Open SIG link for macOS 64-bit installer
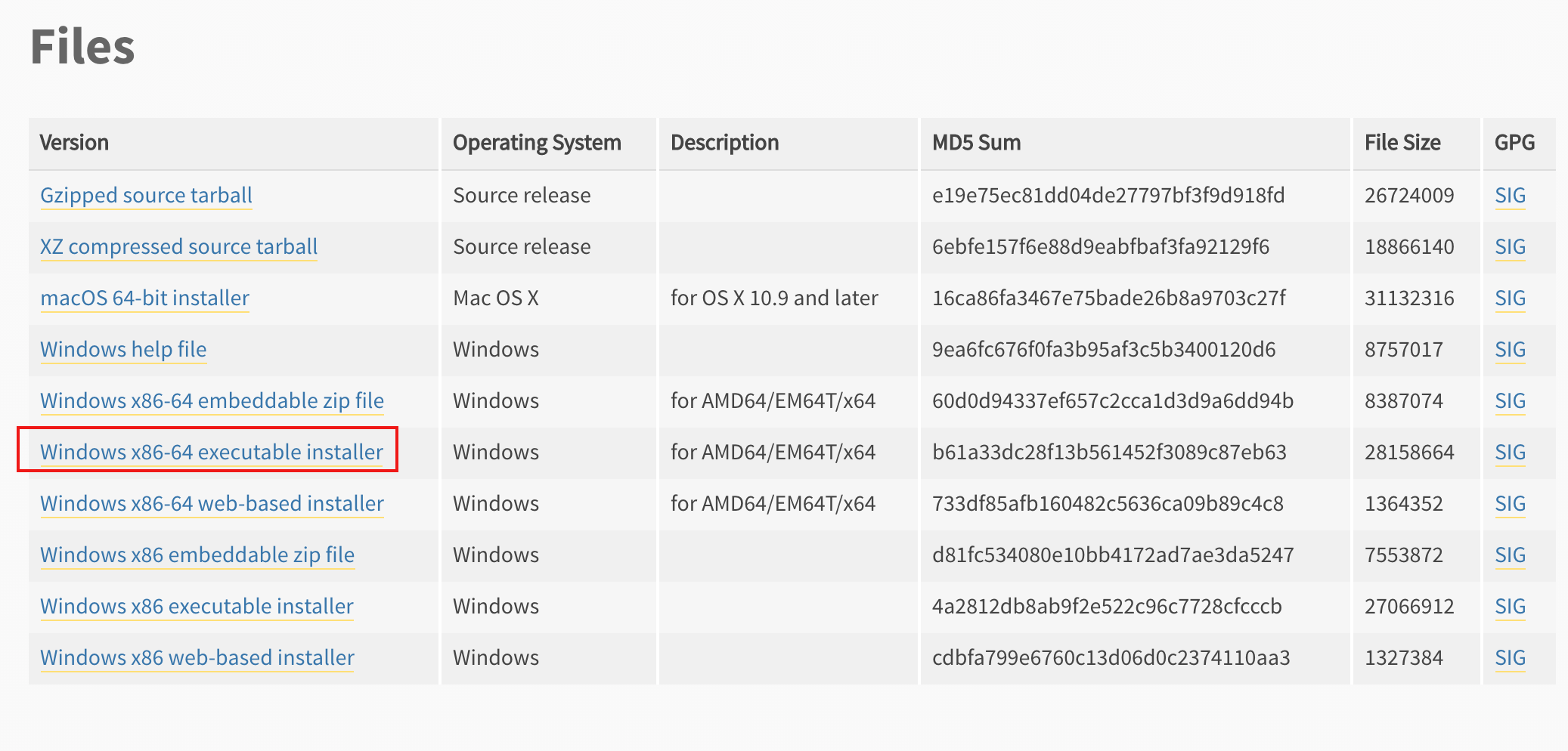Image resolution: width=1568 pixels, height=751 pixels. tap(1510, 298)
